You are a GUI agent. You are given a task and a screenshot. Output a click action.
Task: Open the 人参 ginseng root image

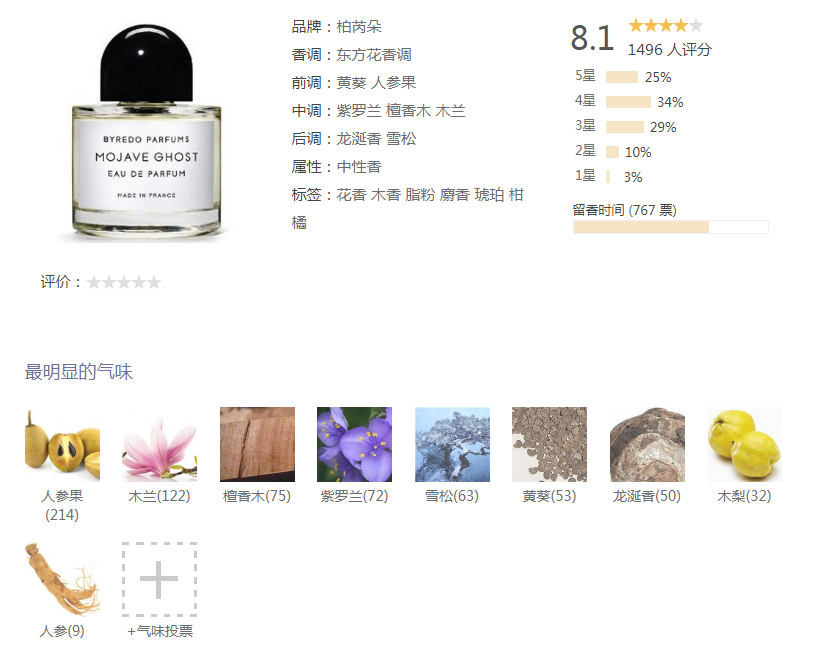tap(62, 579)
